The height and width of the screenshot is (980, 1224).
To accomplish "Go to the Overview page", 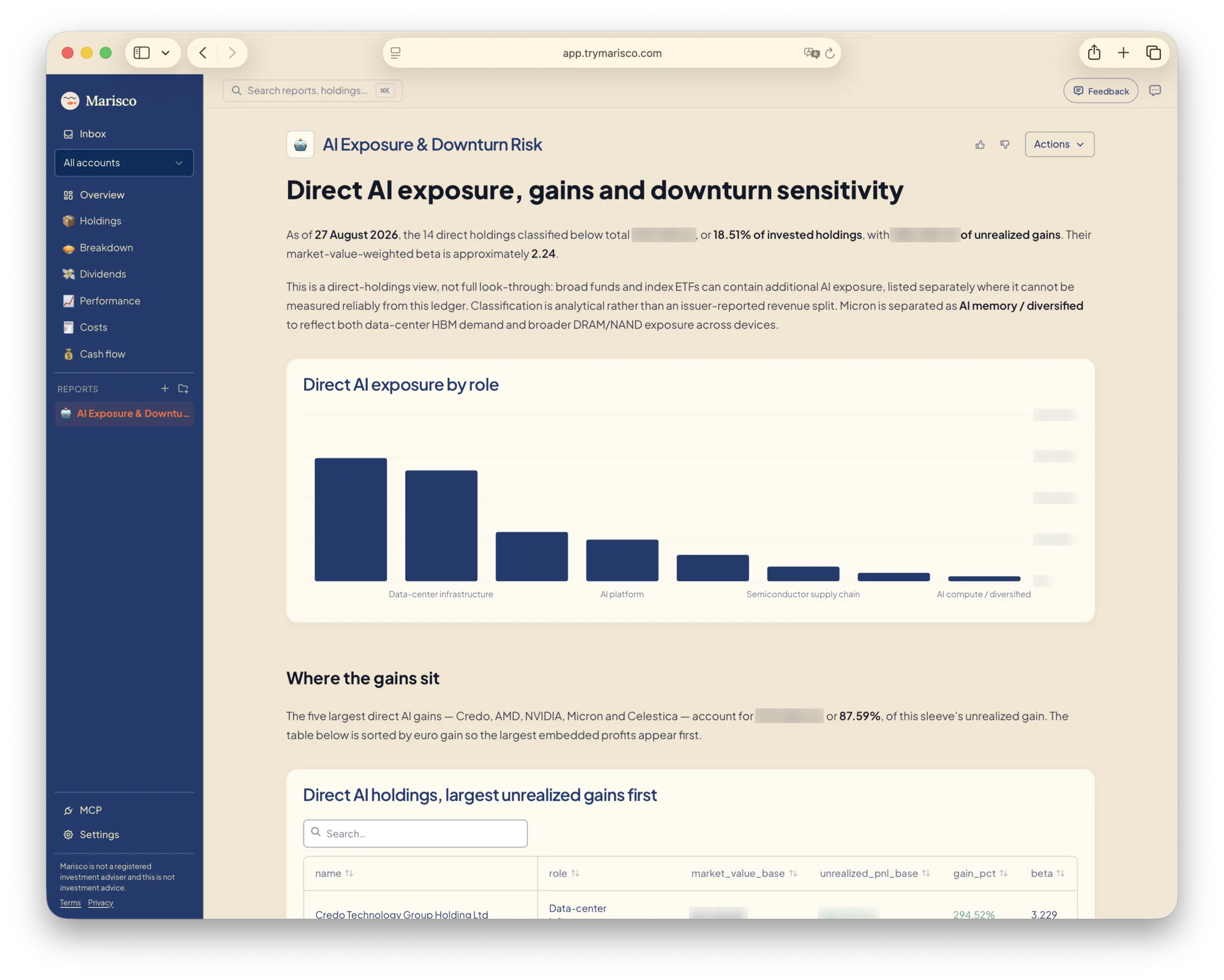I will 124,195.
